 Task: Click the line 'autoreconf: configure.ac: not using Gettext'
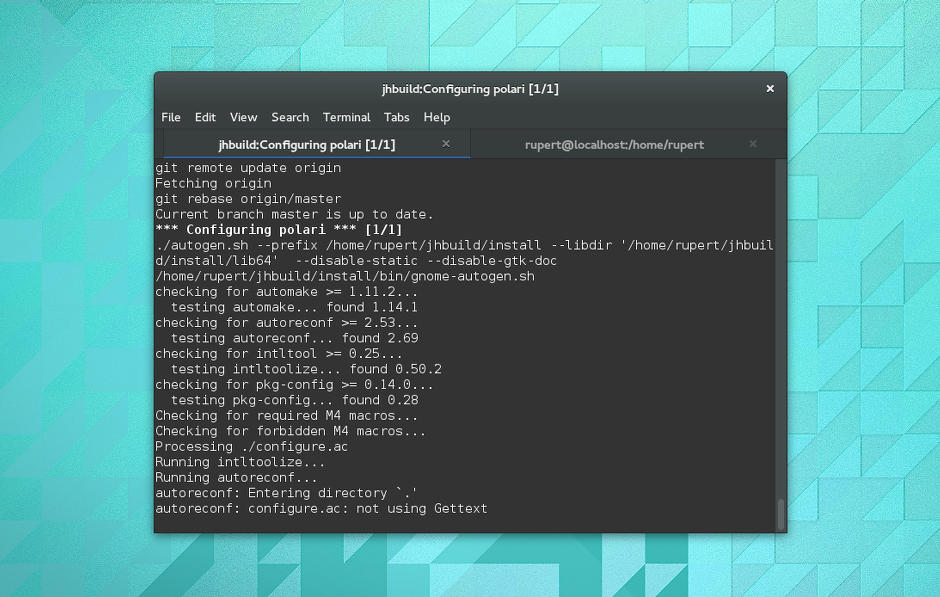[x=321, y=509]
